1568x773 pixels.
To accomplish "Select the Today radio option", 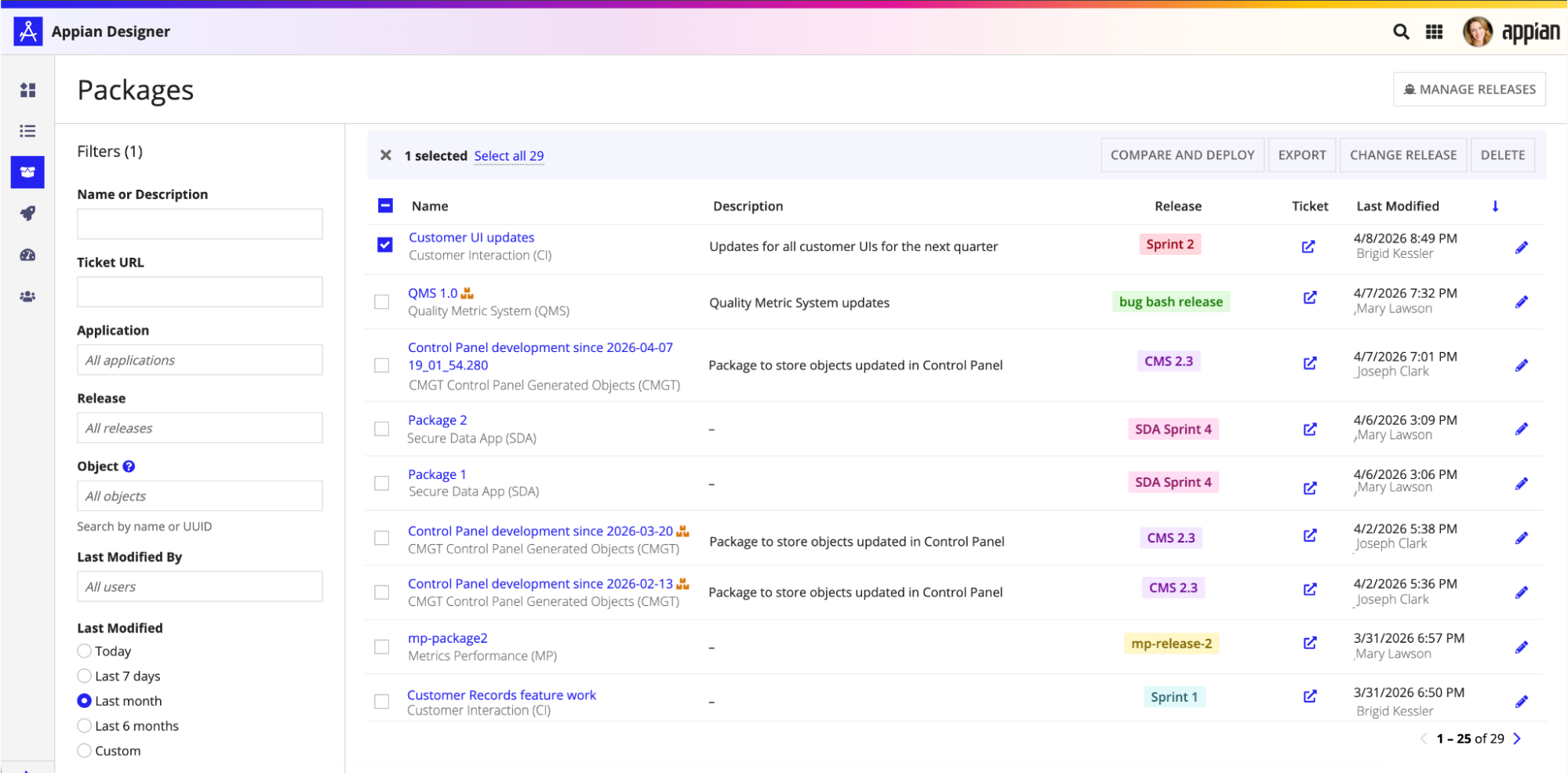I will (x=85, y=651).
